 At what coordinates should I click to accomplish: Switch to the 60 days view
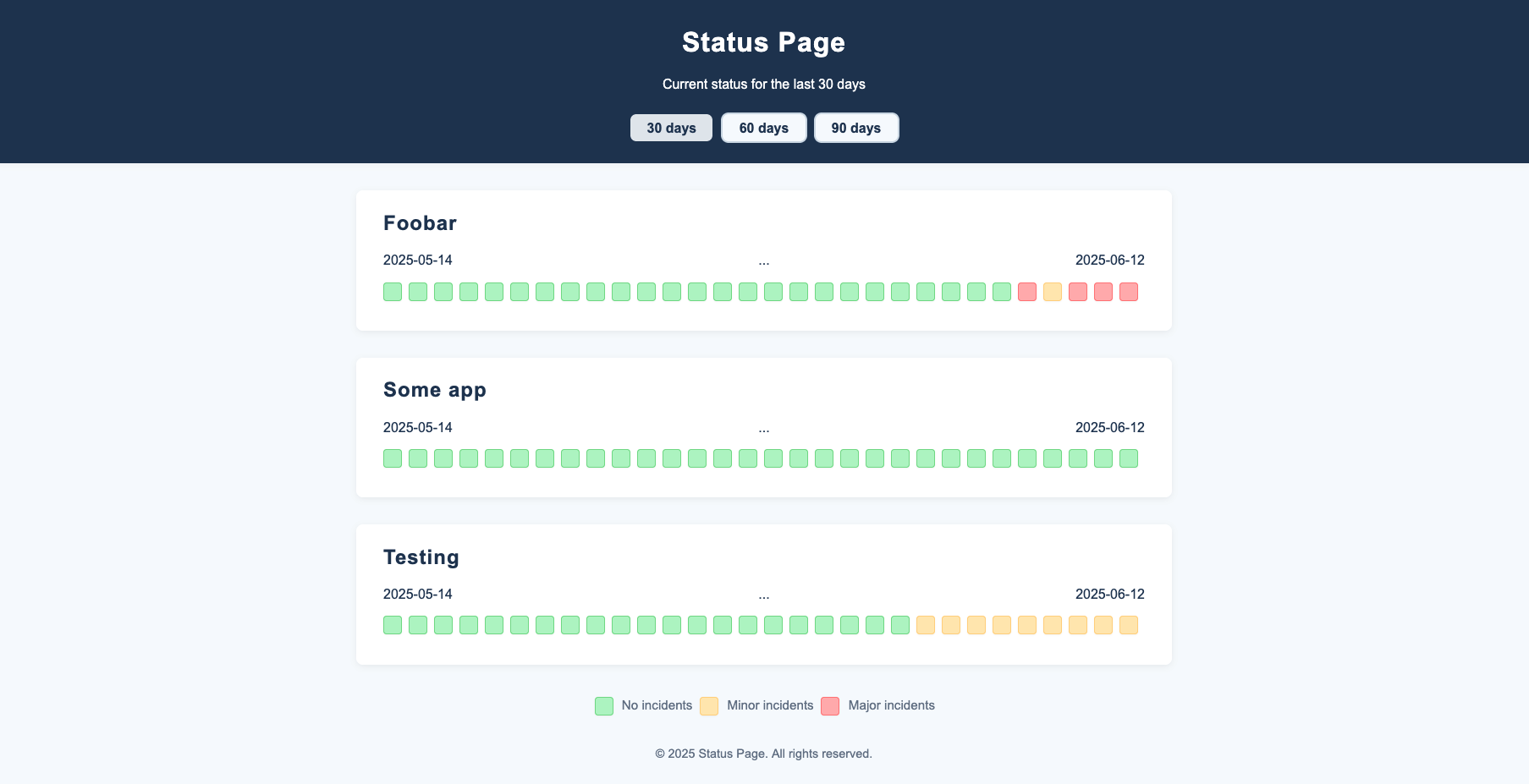[x=763, y=128]
